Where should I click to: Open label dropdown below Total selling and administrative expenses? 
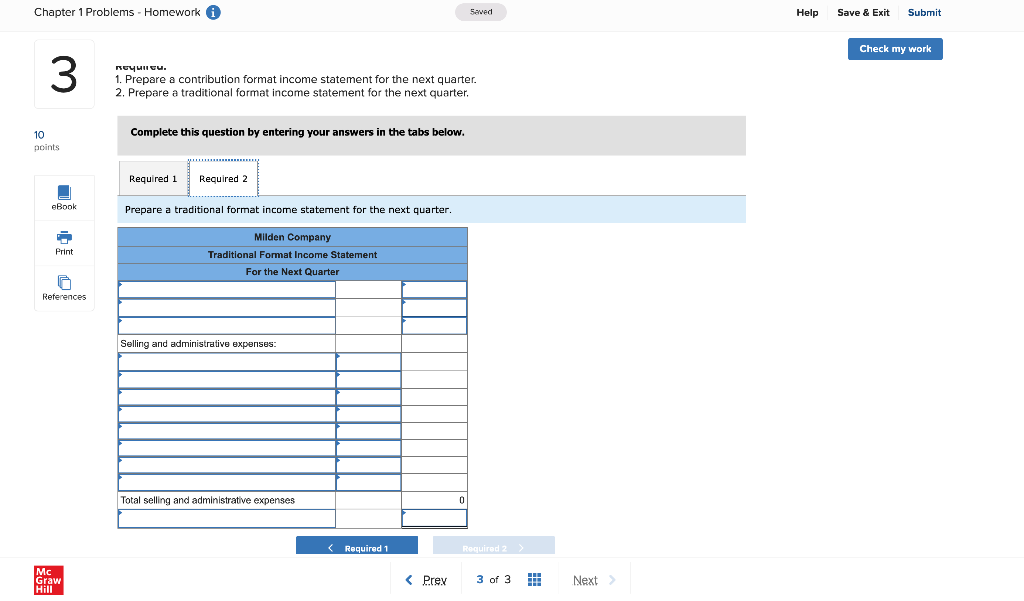pos(227,519)
